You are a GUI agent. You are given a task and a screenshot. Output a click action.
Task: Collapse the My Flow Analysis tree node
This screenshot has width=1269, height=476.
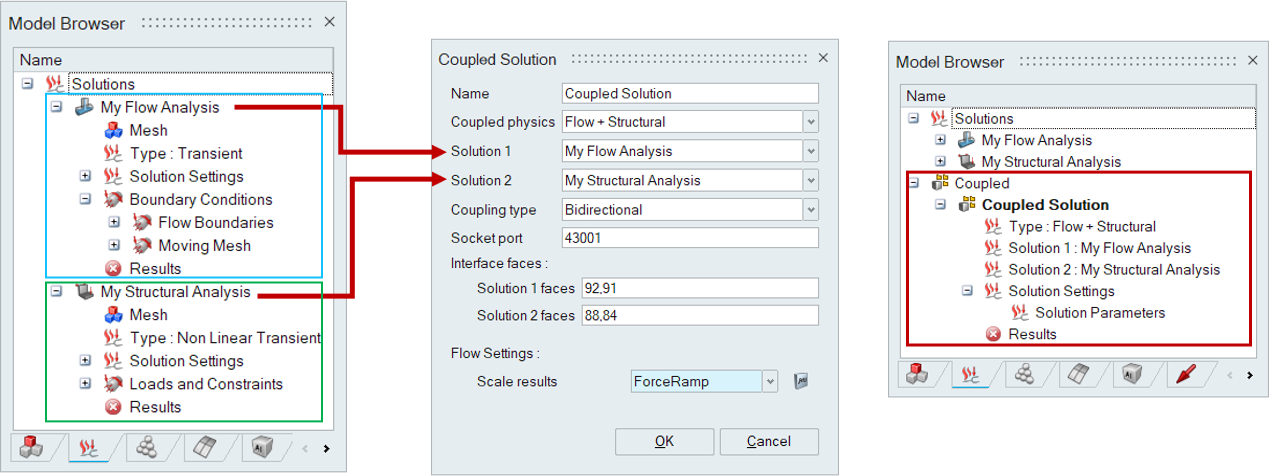(57, 107)
